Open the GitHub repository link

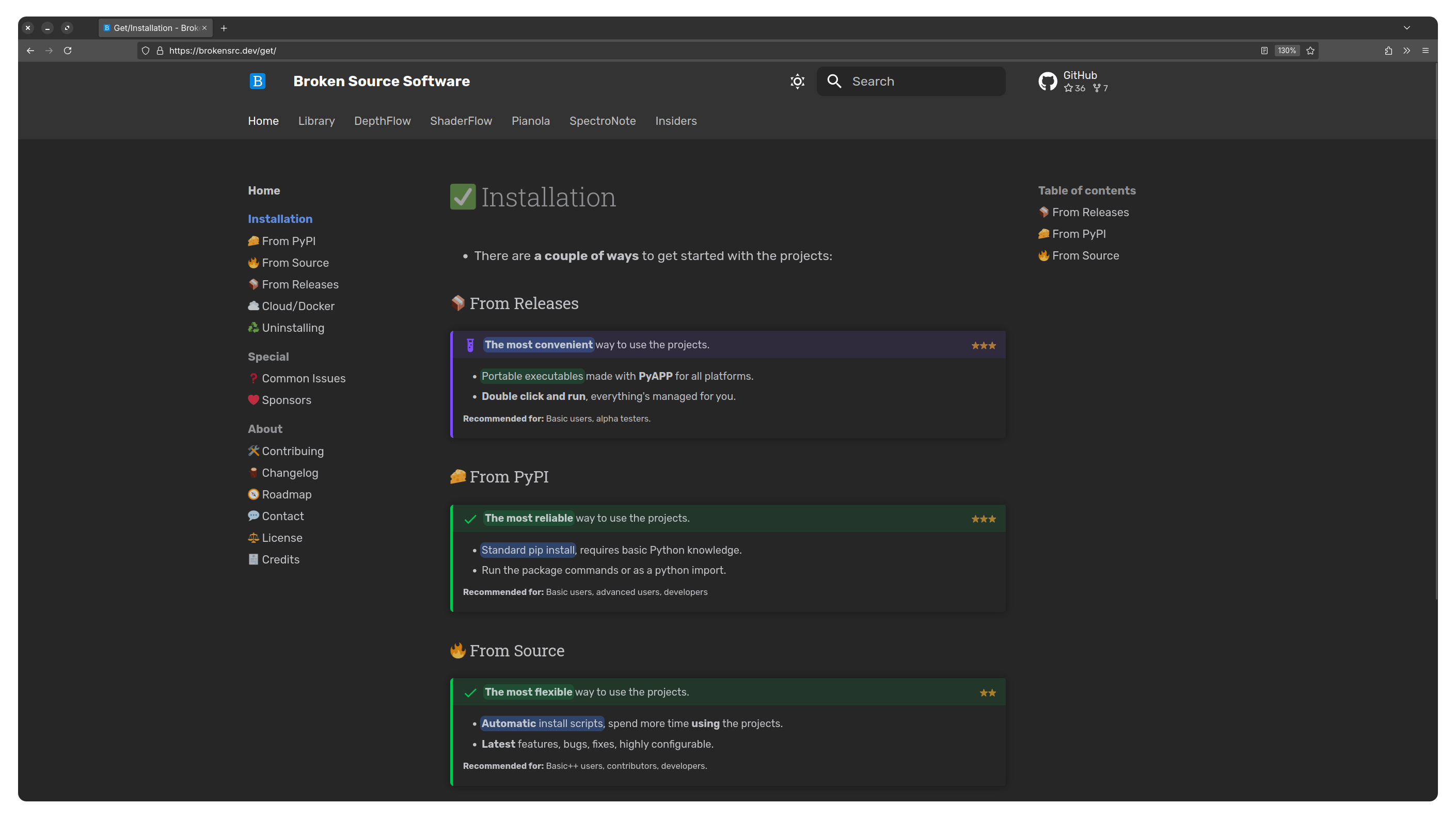pyautogui.click(x=1073, y=82)
